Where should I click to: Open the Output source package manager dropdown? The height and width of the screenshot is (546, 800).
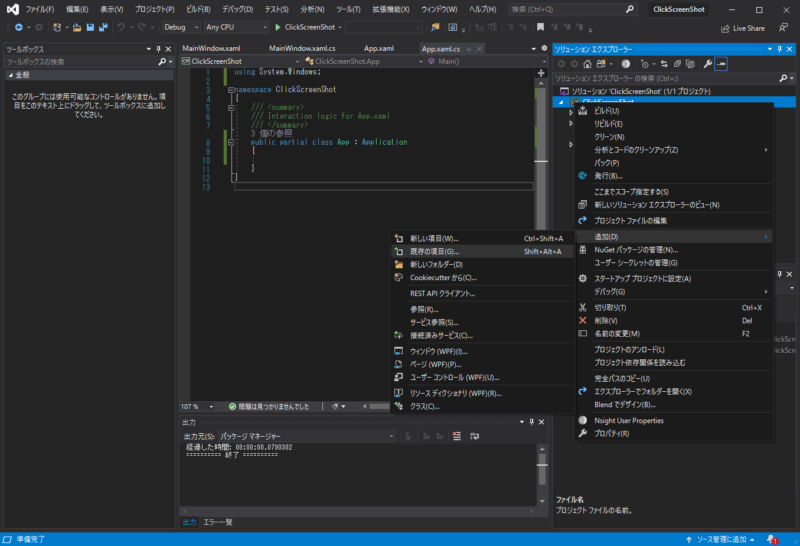pos(307,436)
